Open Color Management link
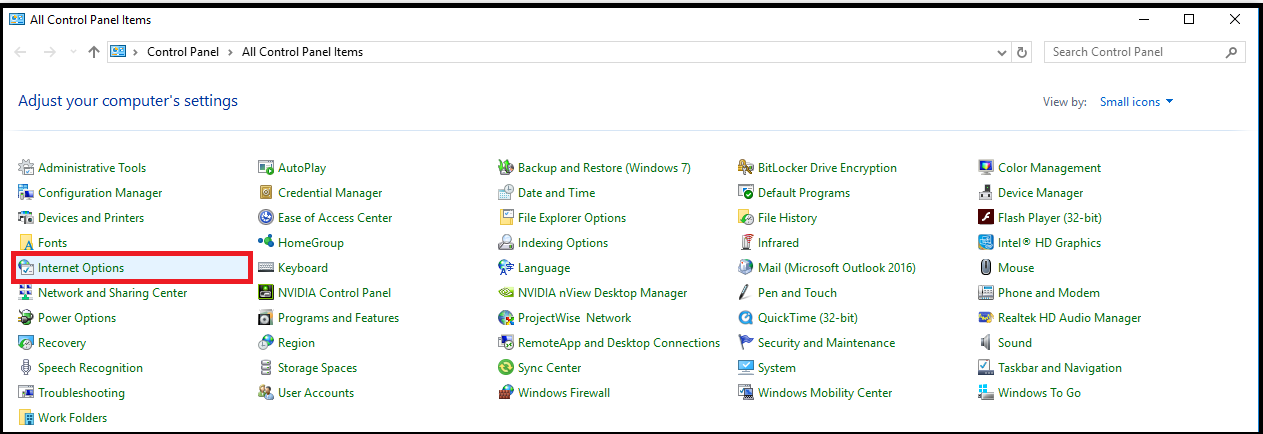The height and width of the screenshot is (434, 1263). 1049,168
